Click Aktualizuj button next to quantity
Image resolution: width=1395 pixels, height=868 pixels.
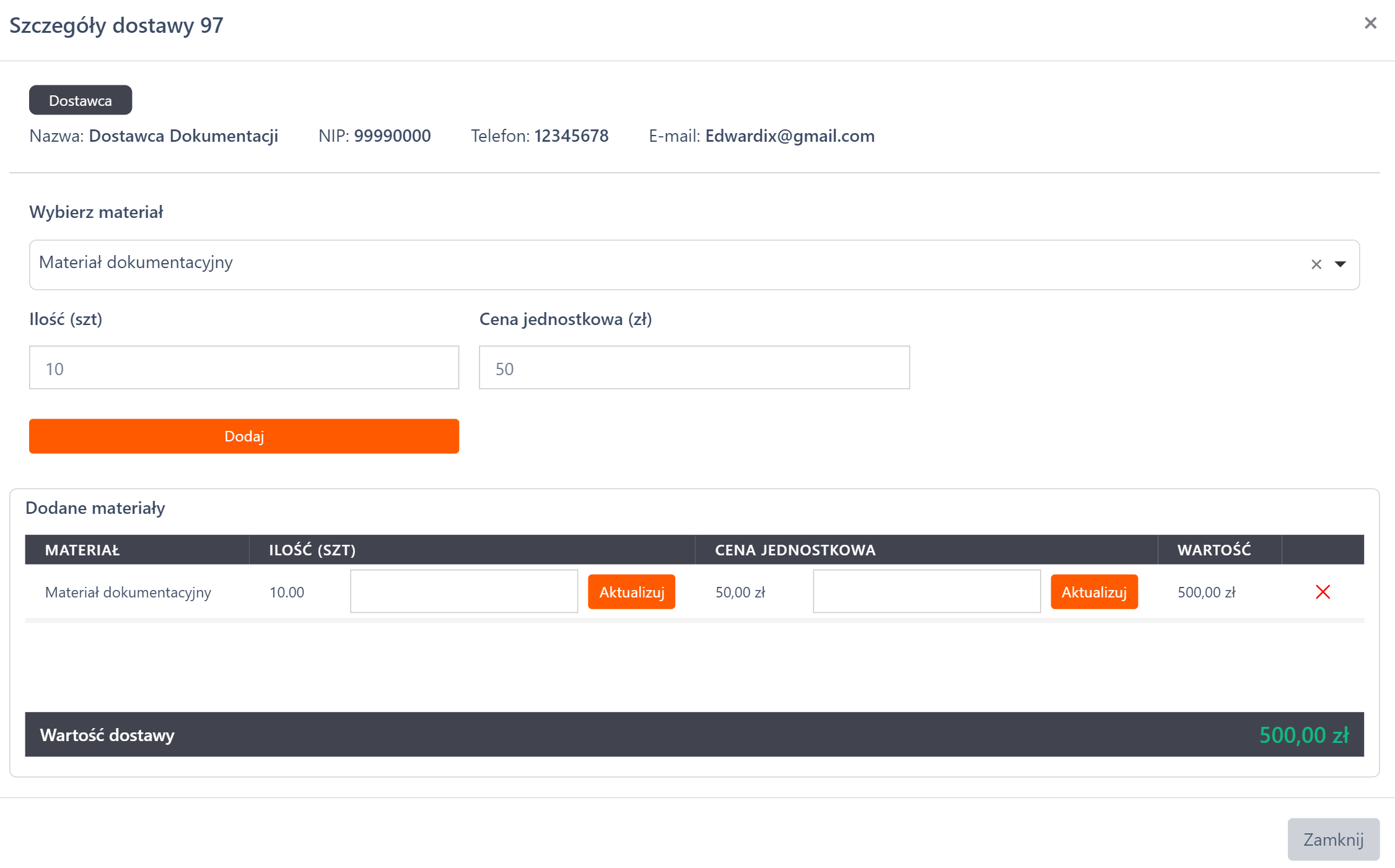click(x=631, y=592)
